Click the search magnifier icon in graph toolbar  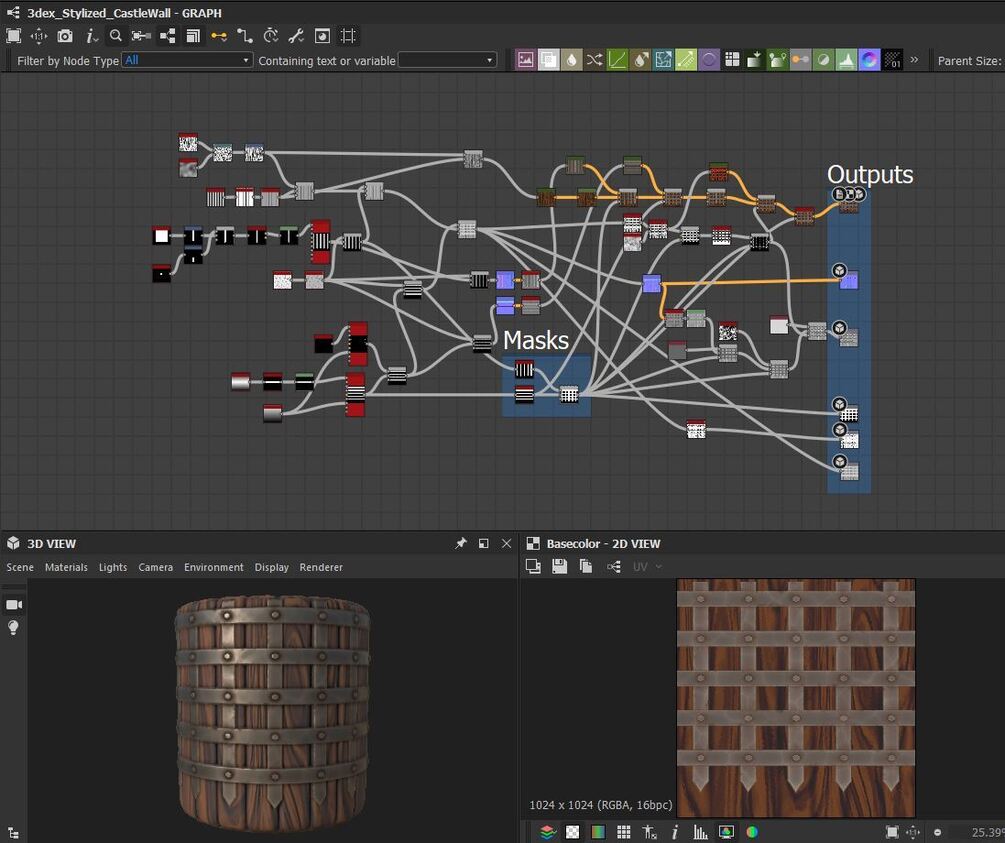pos(116,36)
